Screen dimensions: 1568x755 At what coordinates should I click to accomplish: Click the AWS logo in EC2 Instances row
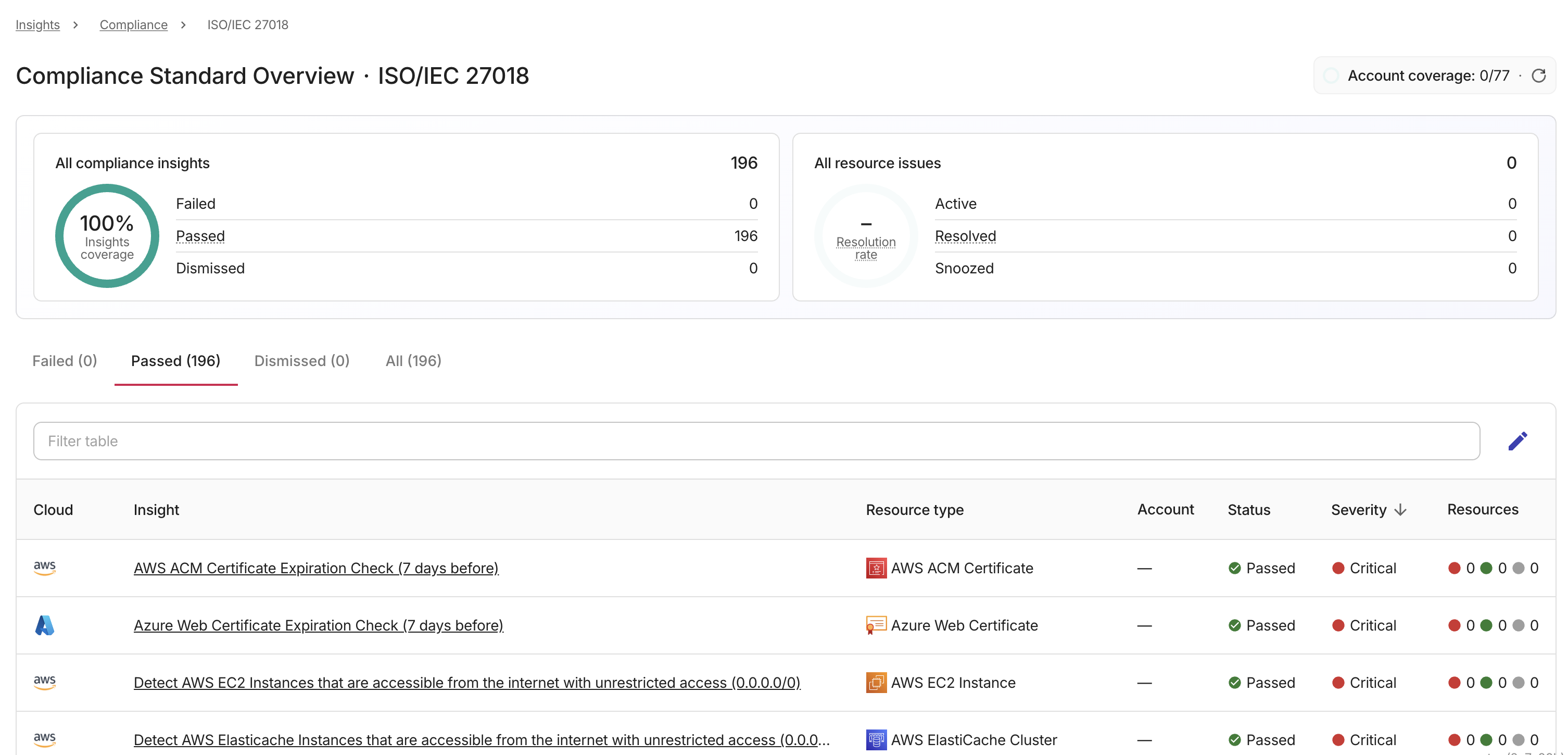[44, 682]
